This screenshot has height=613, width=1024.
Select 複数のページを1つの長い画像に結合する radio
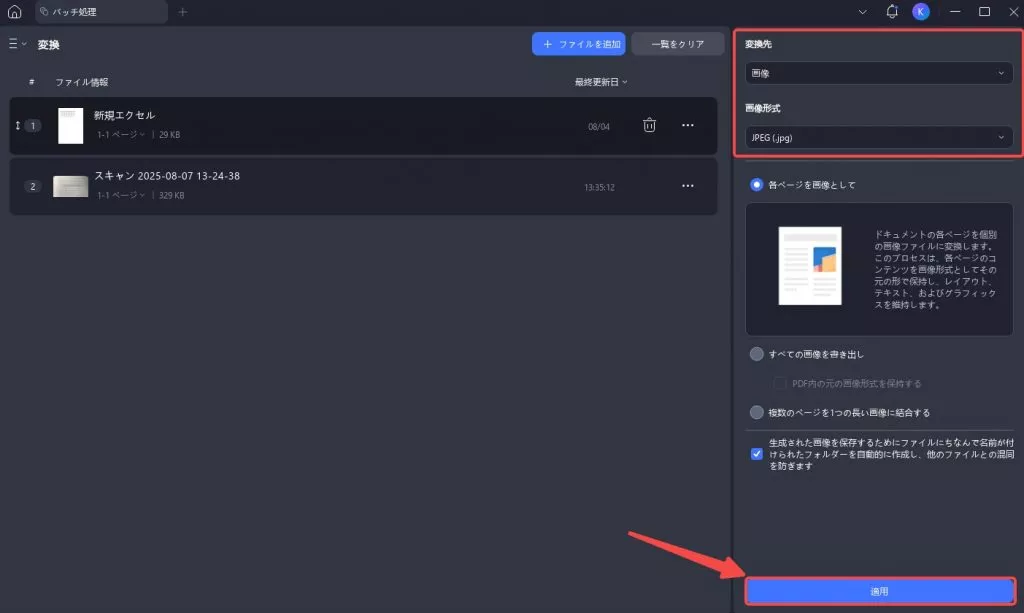[756, 412]
